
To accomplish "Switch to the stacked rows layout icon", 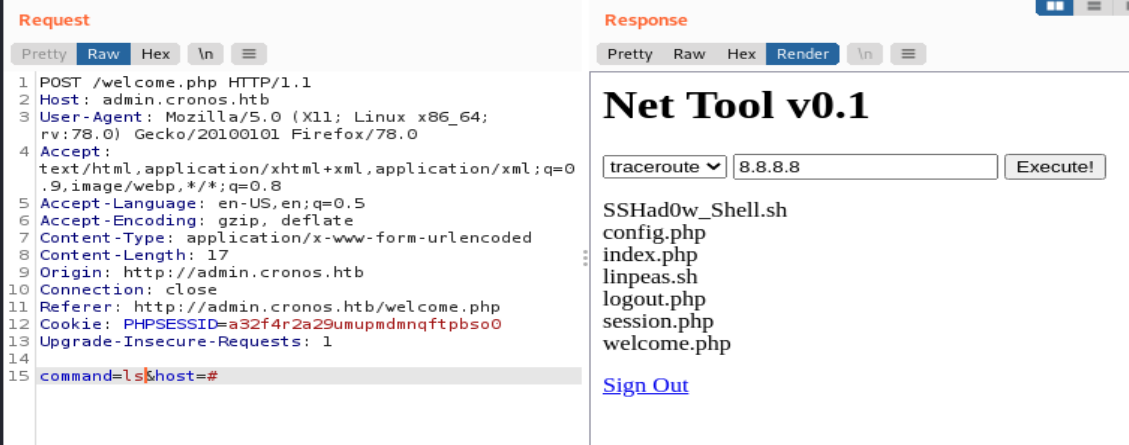I will coord(1093,6).
